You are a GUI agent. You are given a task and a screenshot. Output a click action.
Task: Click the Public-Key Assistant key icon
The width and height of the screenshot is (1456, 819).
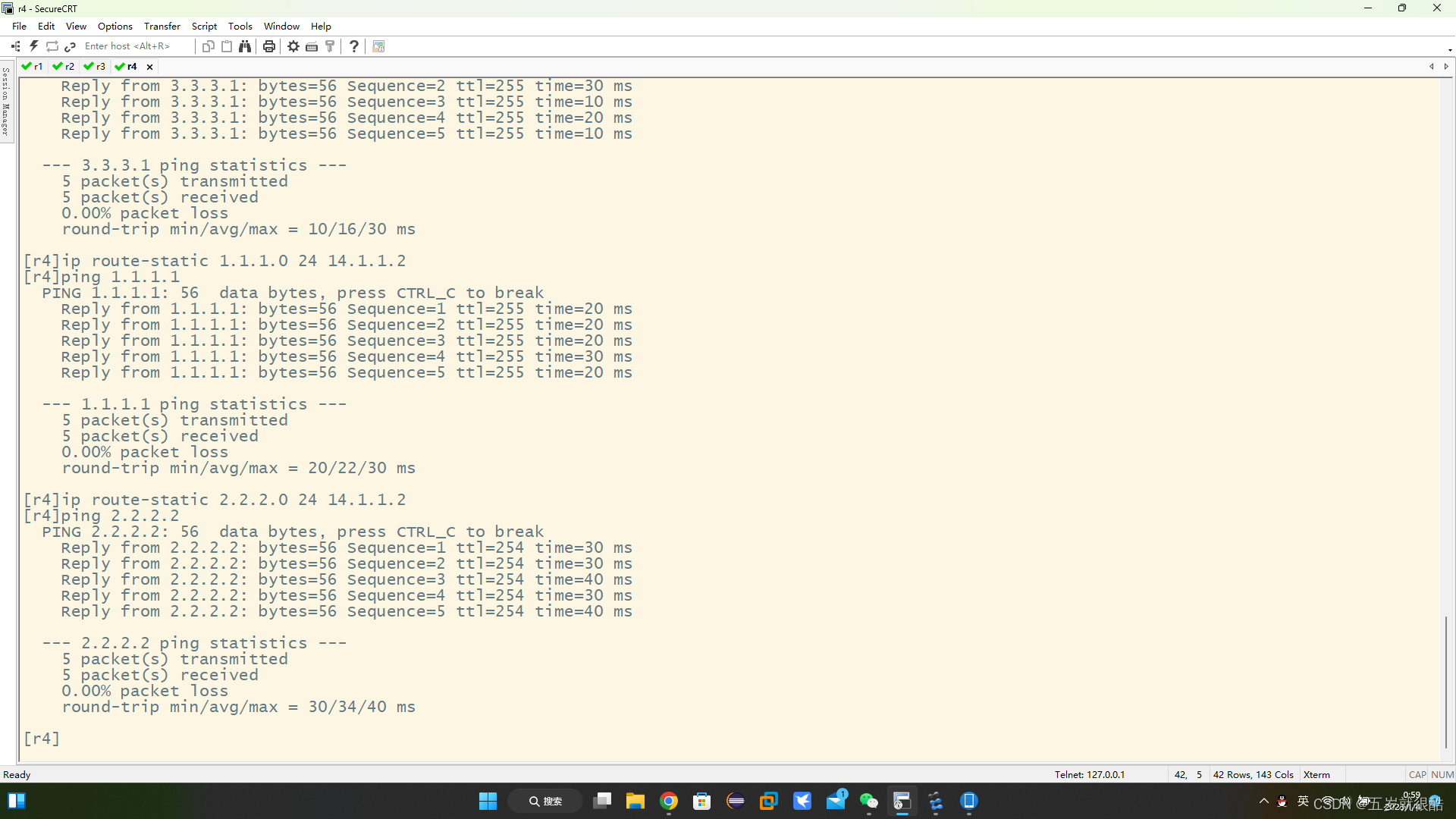click(x=330, y=46)
